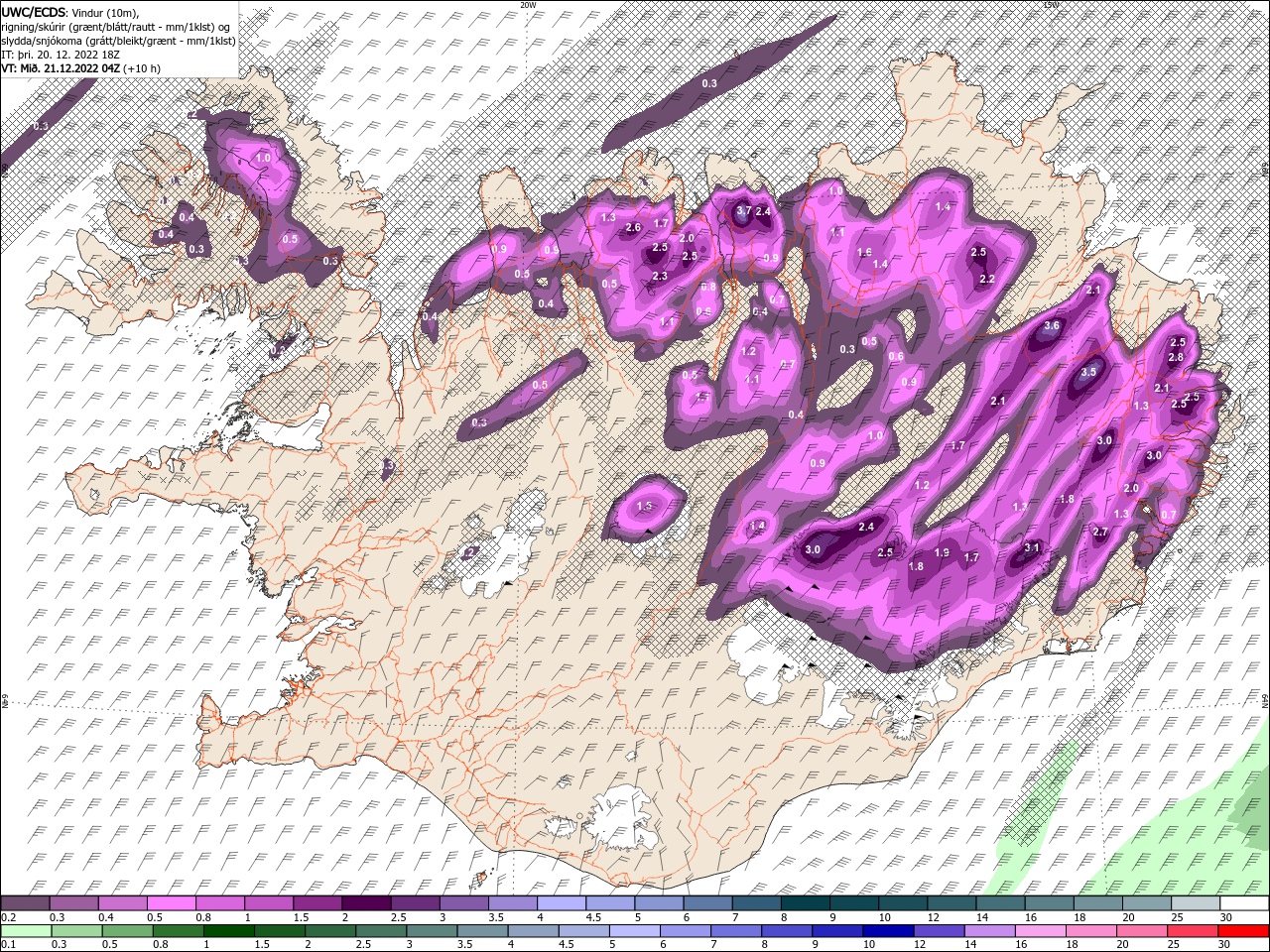Click the initial time IT: þri. 20. 12. 2022 18Z
The image size is (1270, 952).
59,55
